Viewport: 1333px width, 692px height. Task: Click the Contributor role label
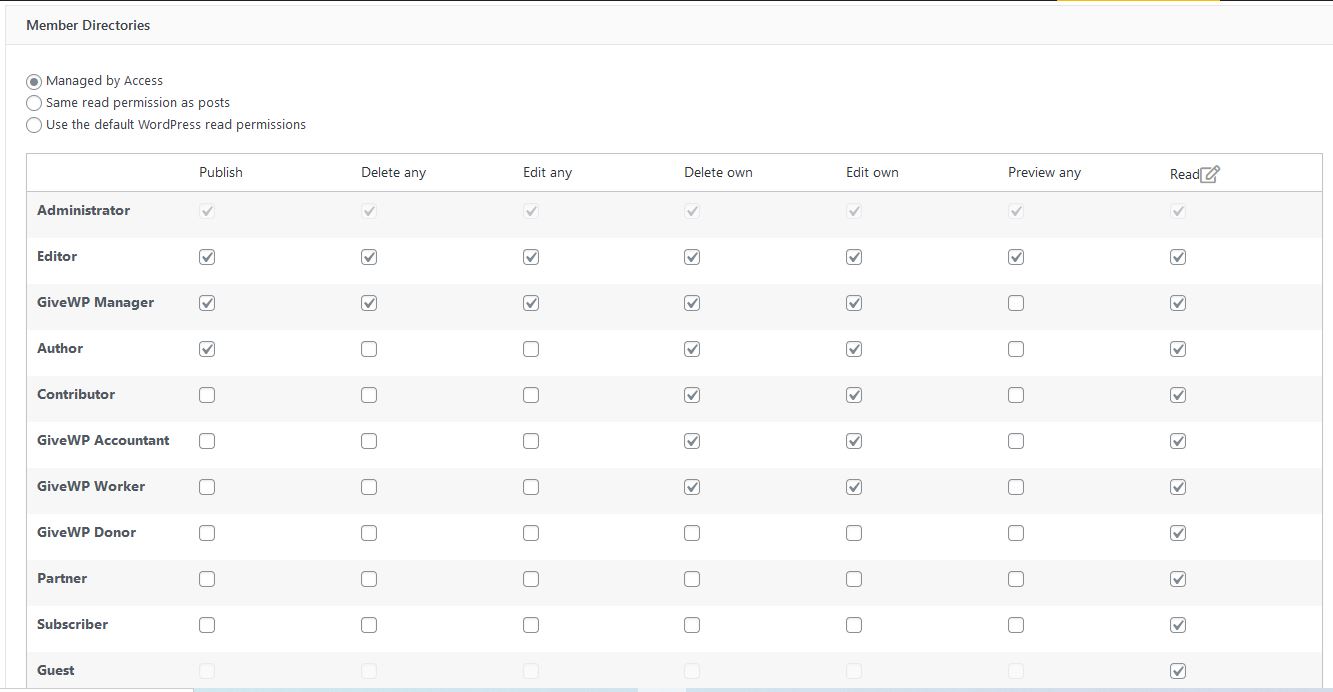coord(76,394)
